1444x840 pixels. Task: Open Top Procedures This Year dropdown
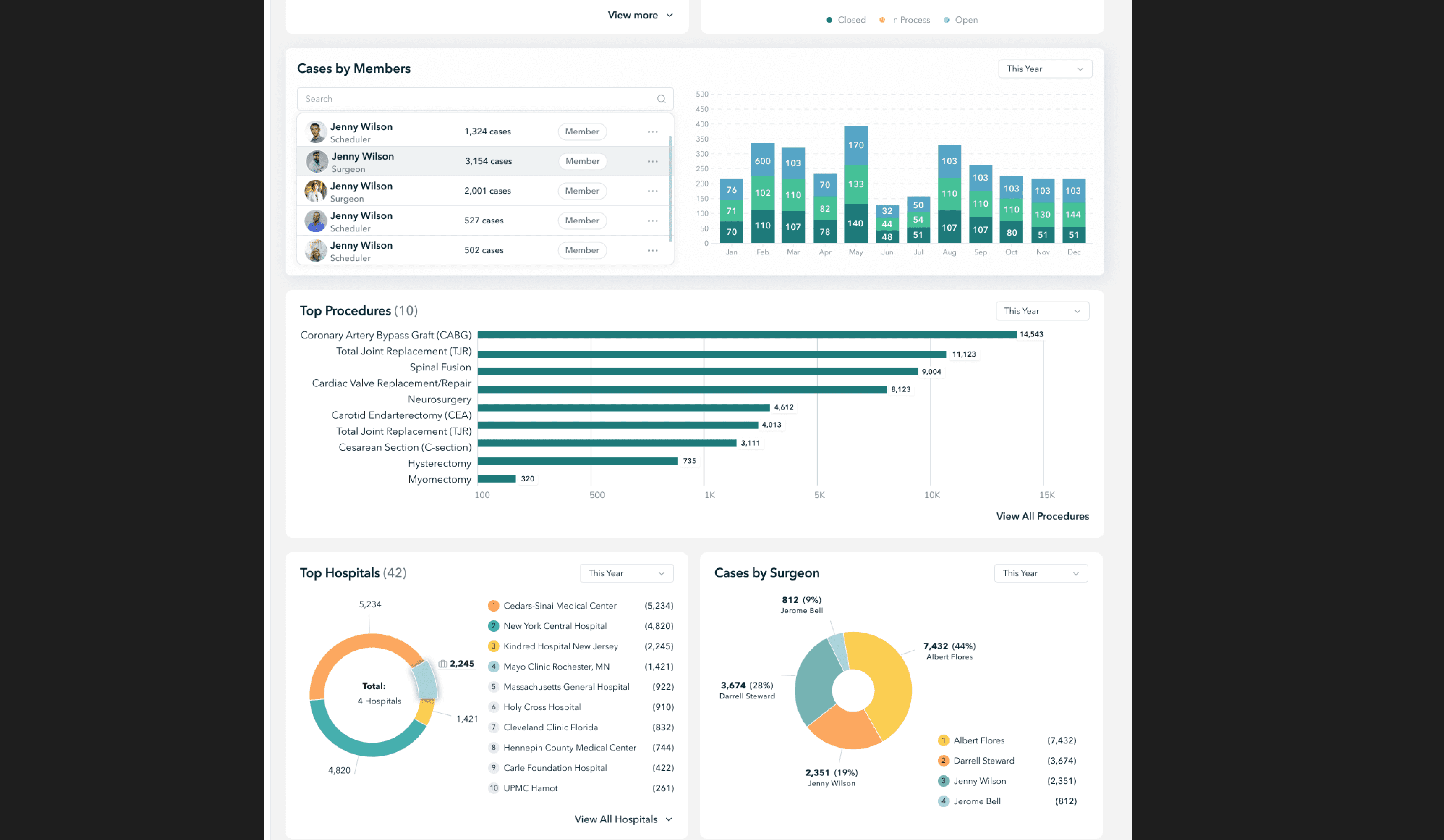(1042, 311)
